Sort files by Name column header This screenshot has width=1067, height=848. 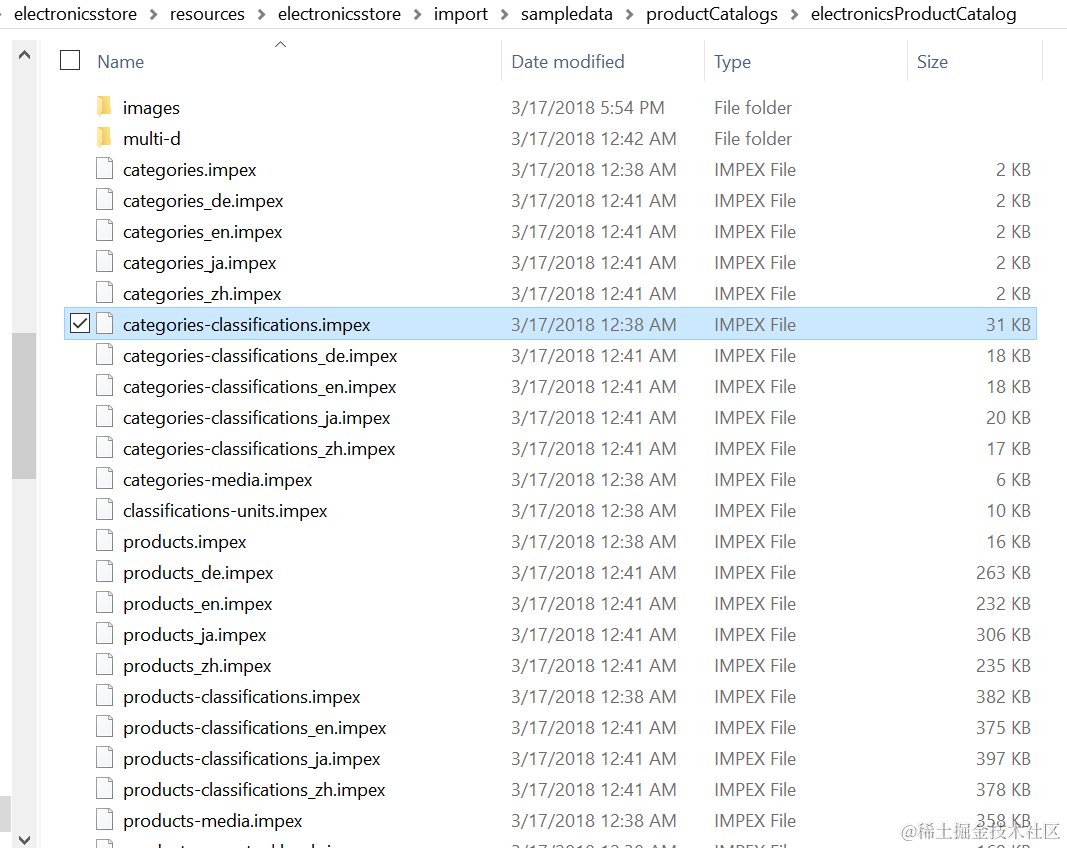point(120,62)
